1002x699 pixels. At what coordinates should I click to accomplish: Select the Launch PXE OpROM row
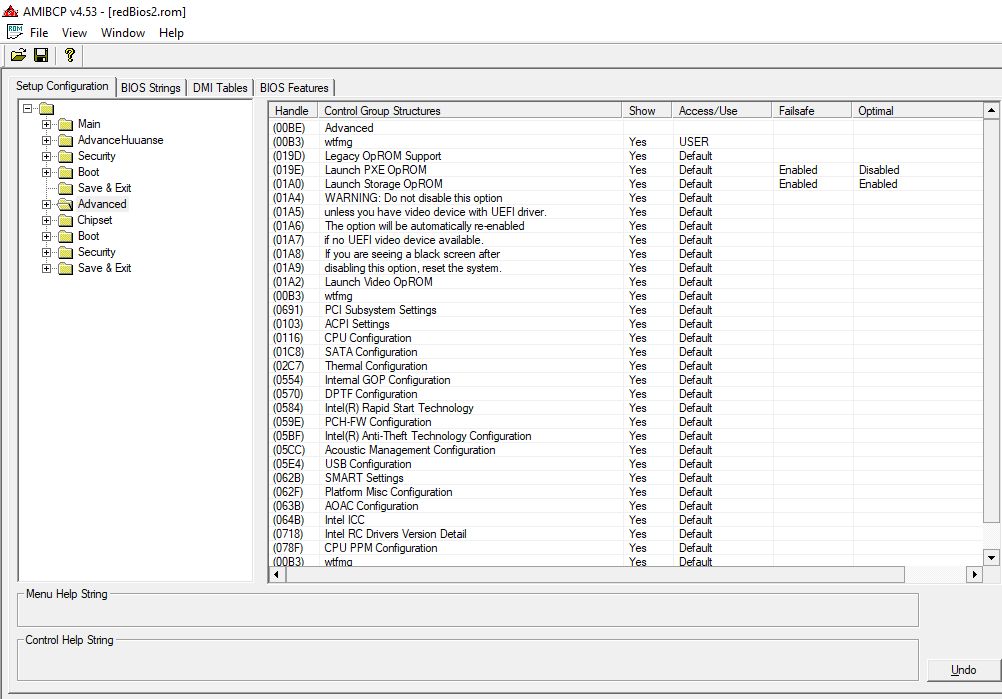tap(626, 170)
